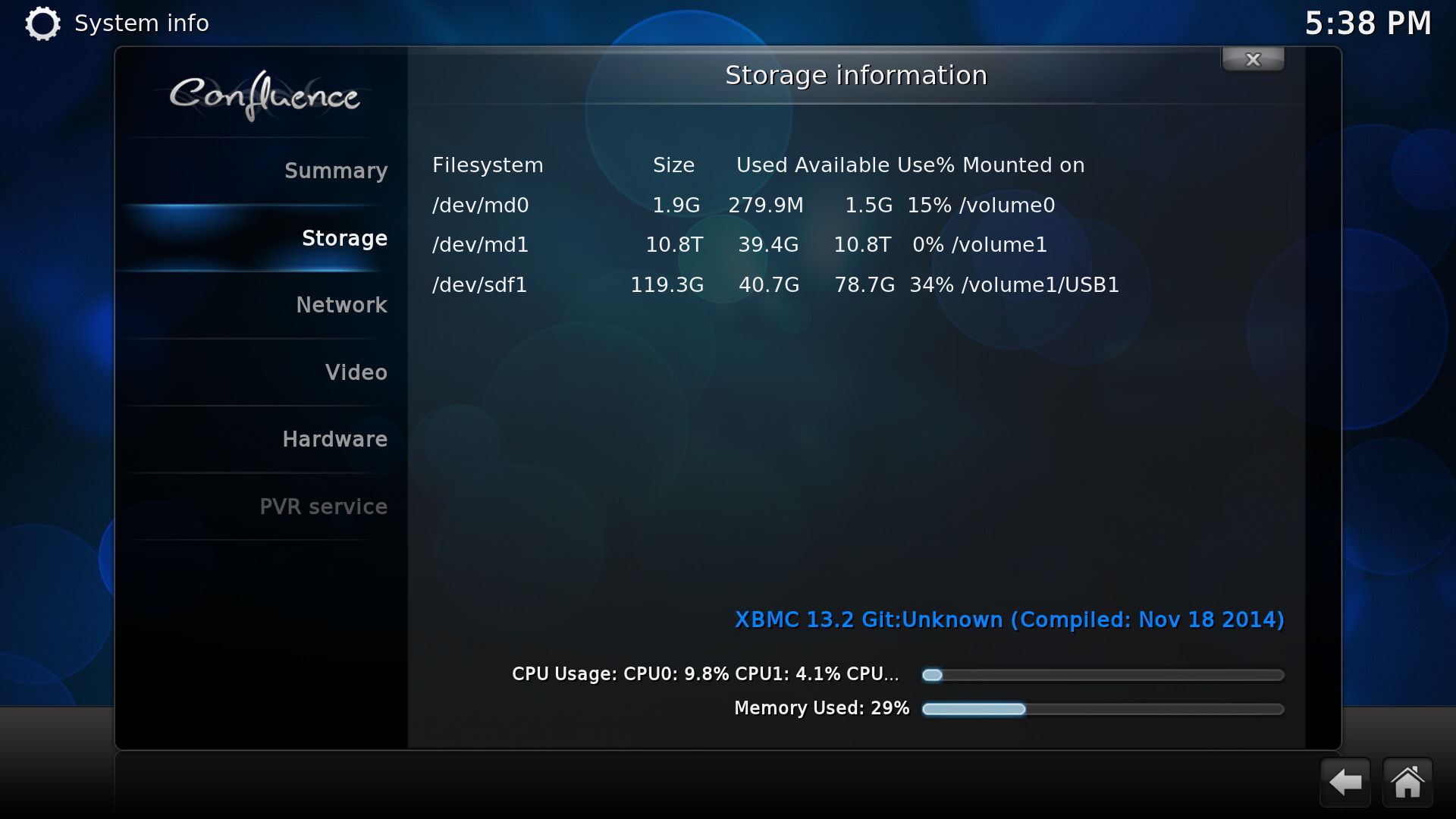
Task: Click the /dev/md0 filesystem row
Action: 743,206
